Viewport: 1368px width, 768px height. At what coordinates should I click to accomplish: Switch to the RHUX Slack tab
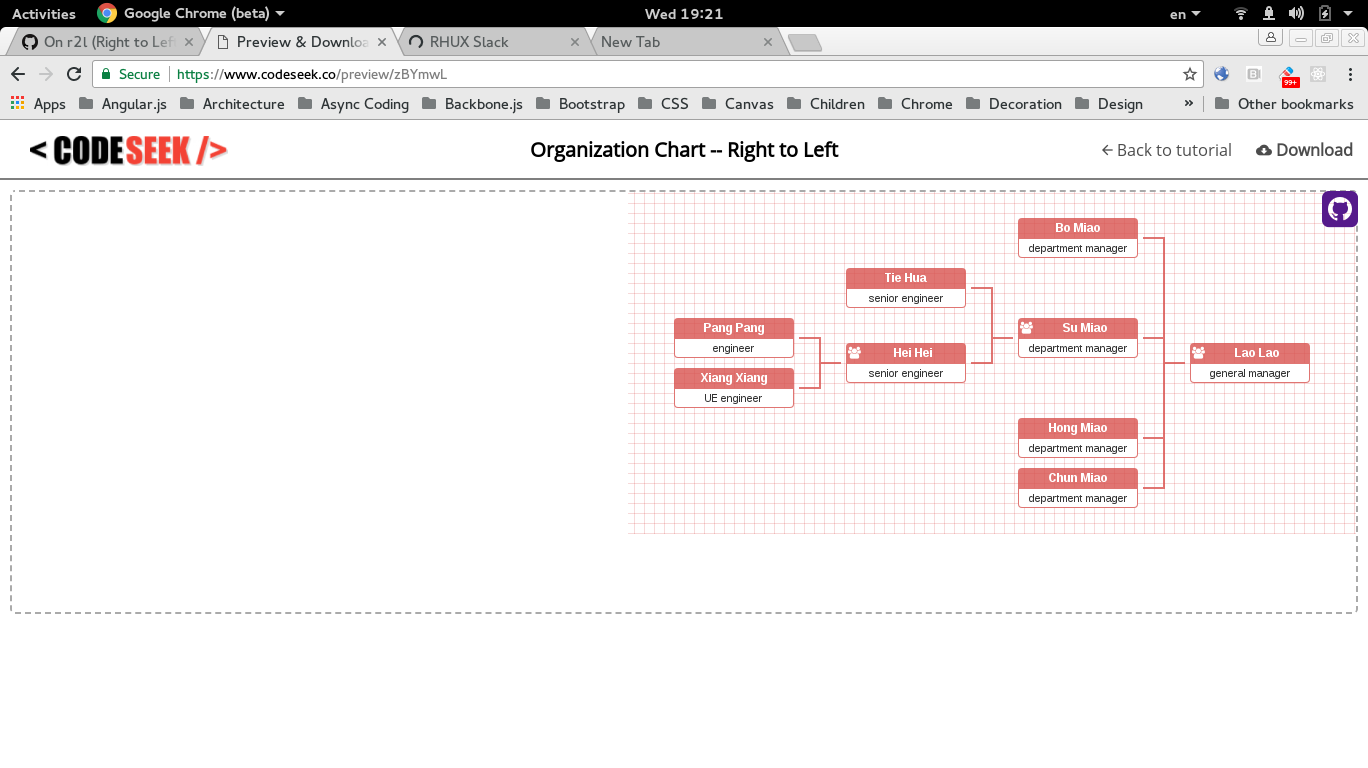(x=490, y=42)
